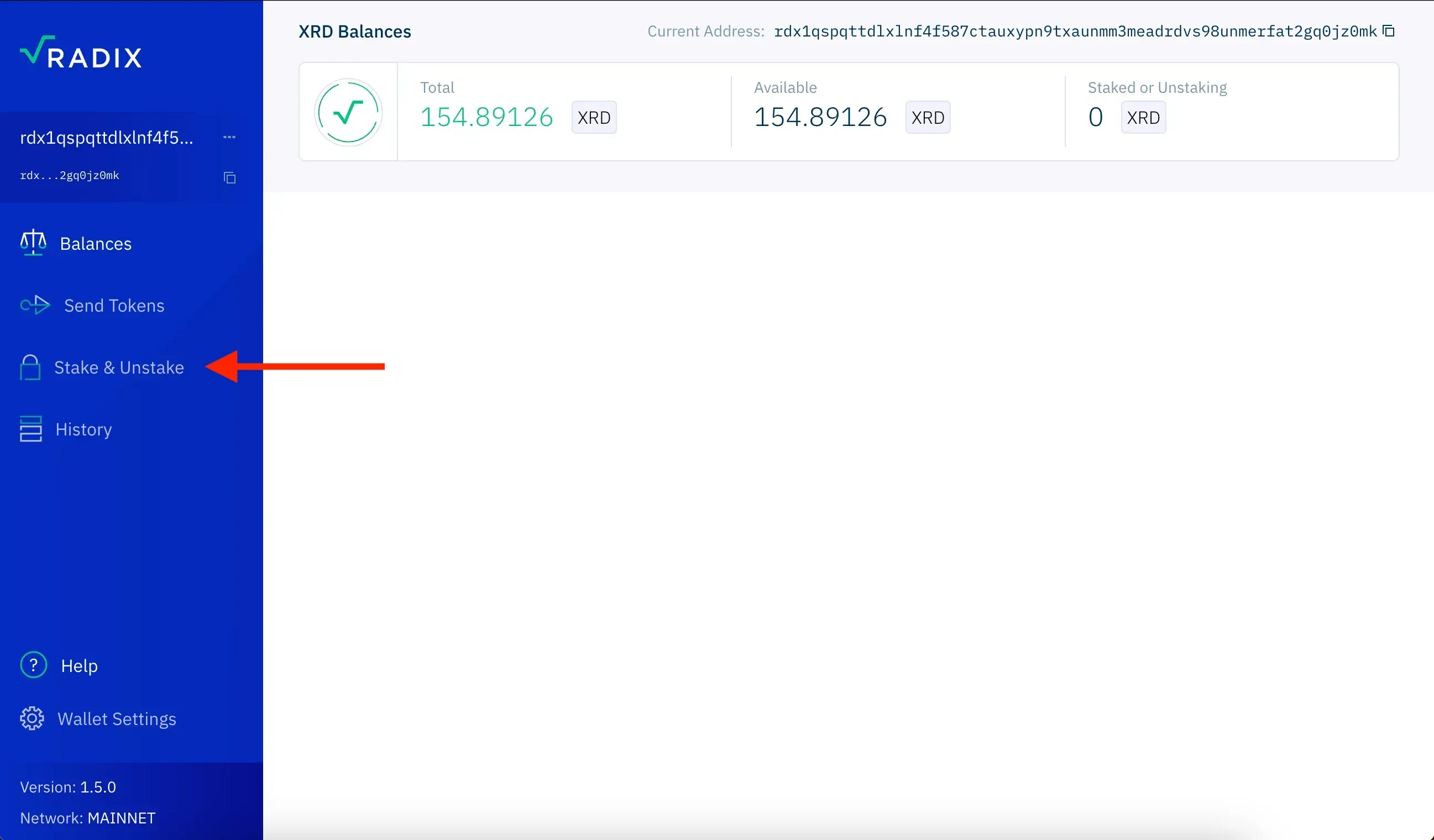Click the History list icon

31,429
